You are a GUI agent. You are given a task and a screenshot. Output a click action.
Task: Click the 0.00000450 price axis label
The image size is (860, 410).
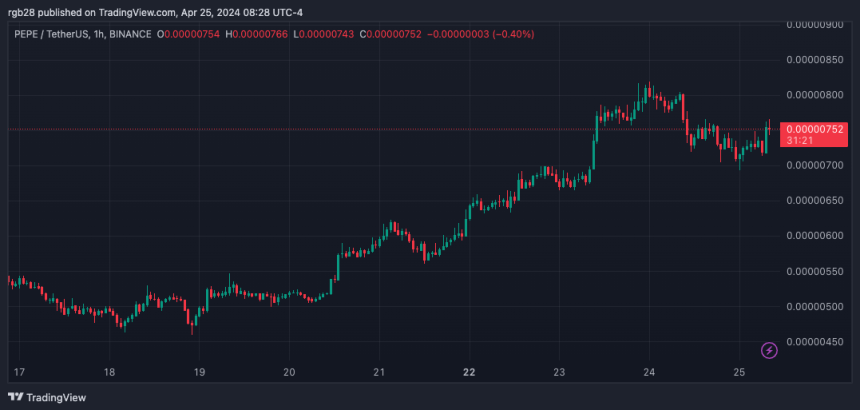(817, 342)
